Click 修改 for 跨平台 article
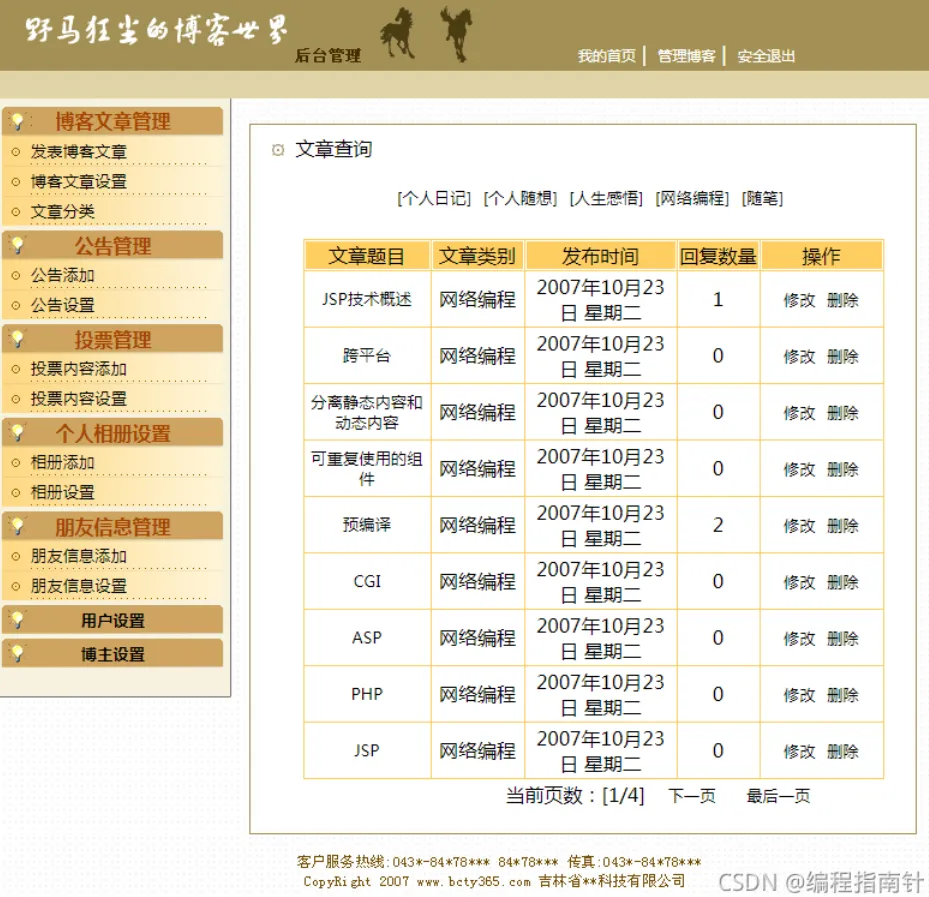Viewport: 929px width, 897px height. 799,357
